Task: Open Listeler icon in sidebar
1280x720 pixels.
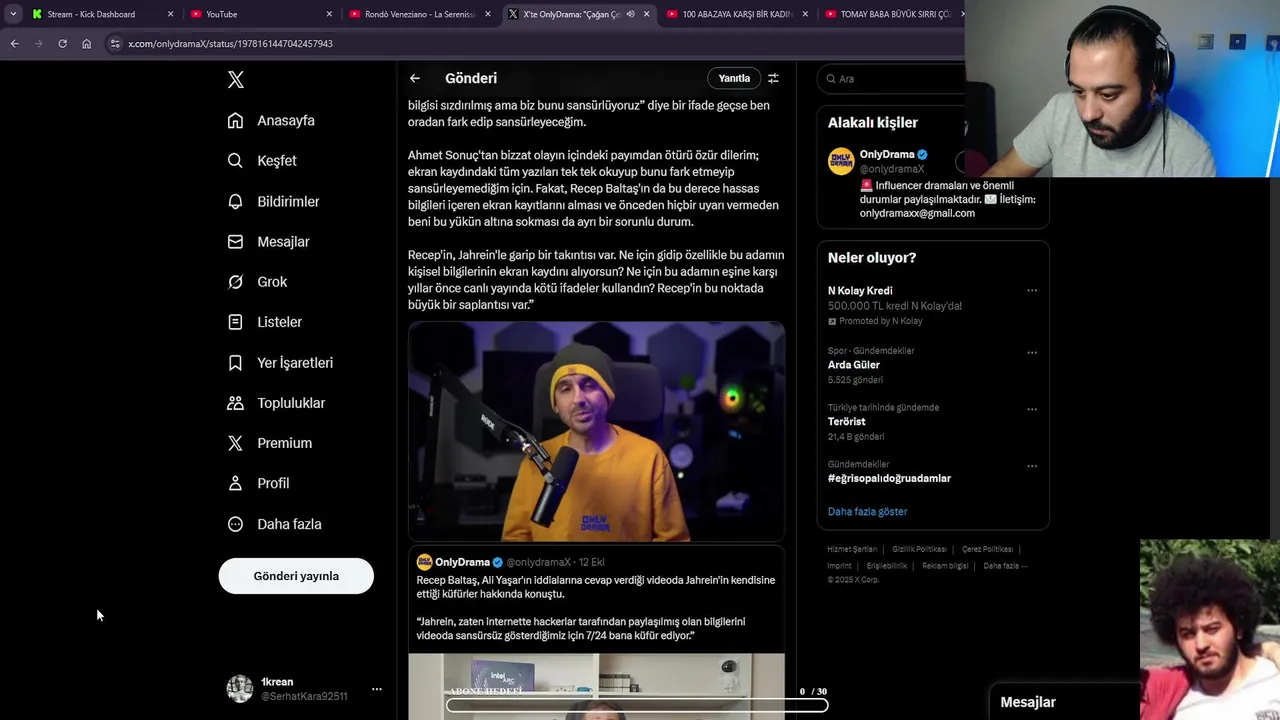Action: pos(235,322)
